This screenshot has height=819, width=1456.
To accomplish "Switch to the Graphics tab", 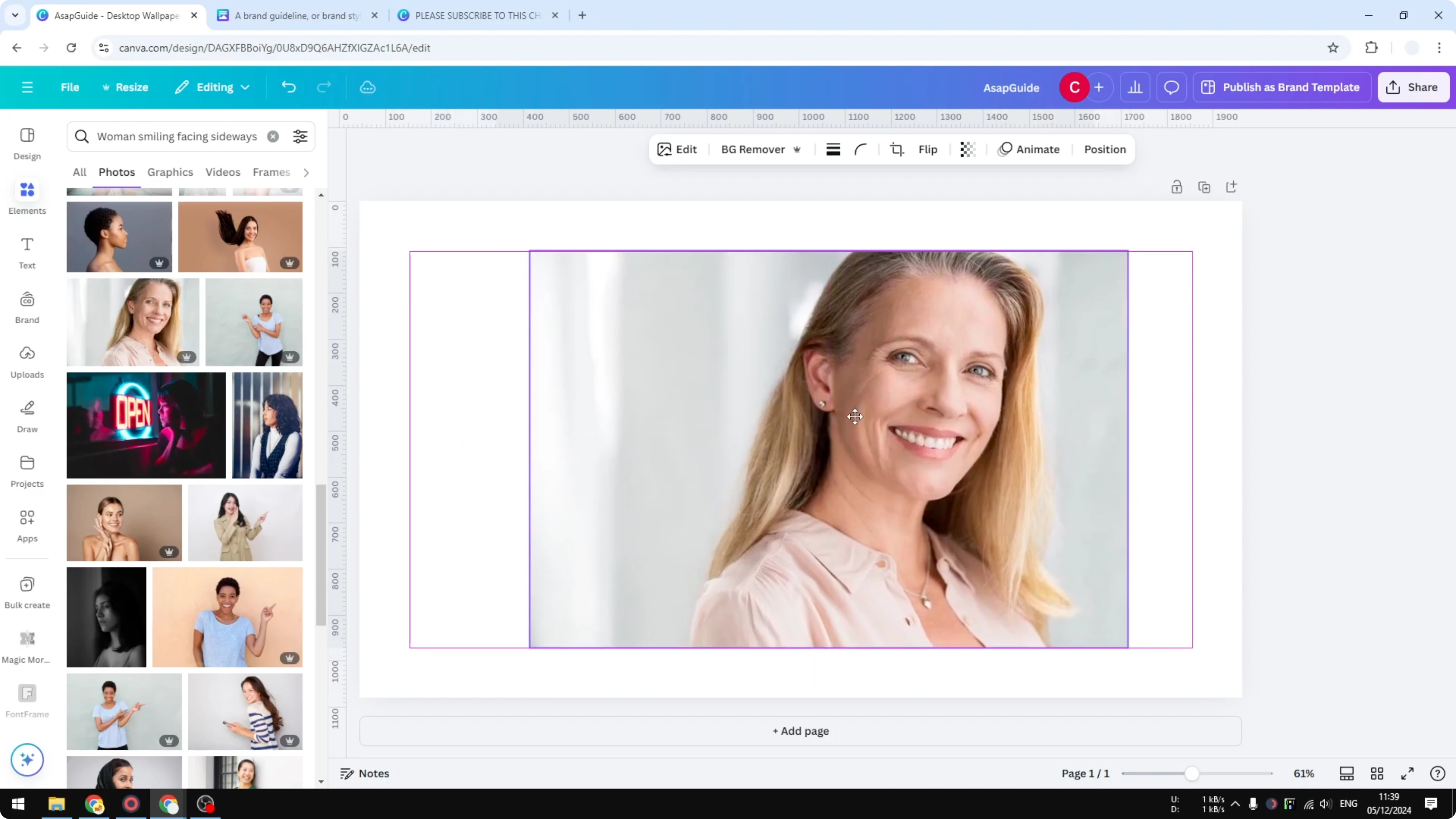I will pos(170,173).
